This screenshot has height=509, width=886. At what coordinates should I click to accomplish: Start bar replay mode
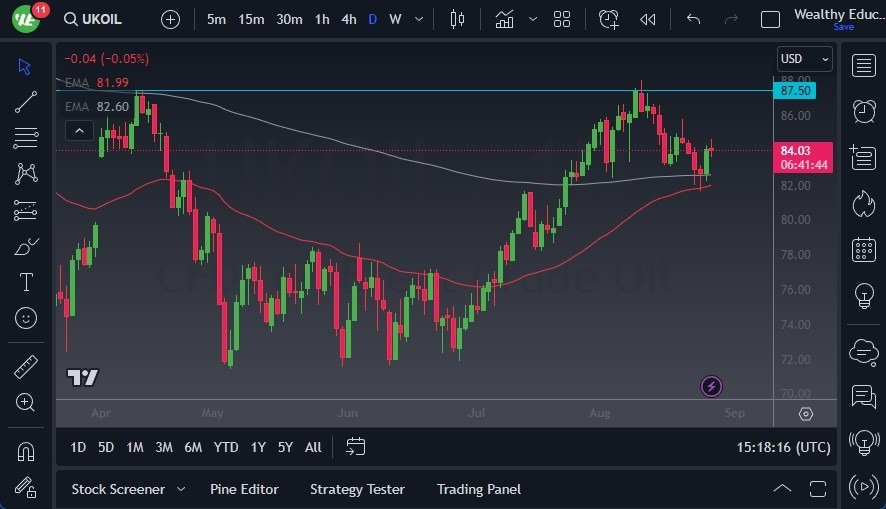coord(648,20)
